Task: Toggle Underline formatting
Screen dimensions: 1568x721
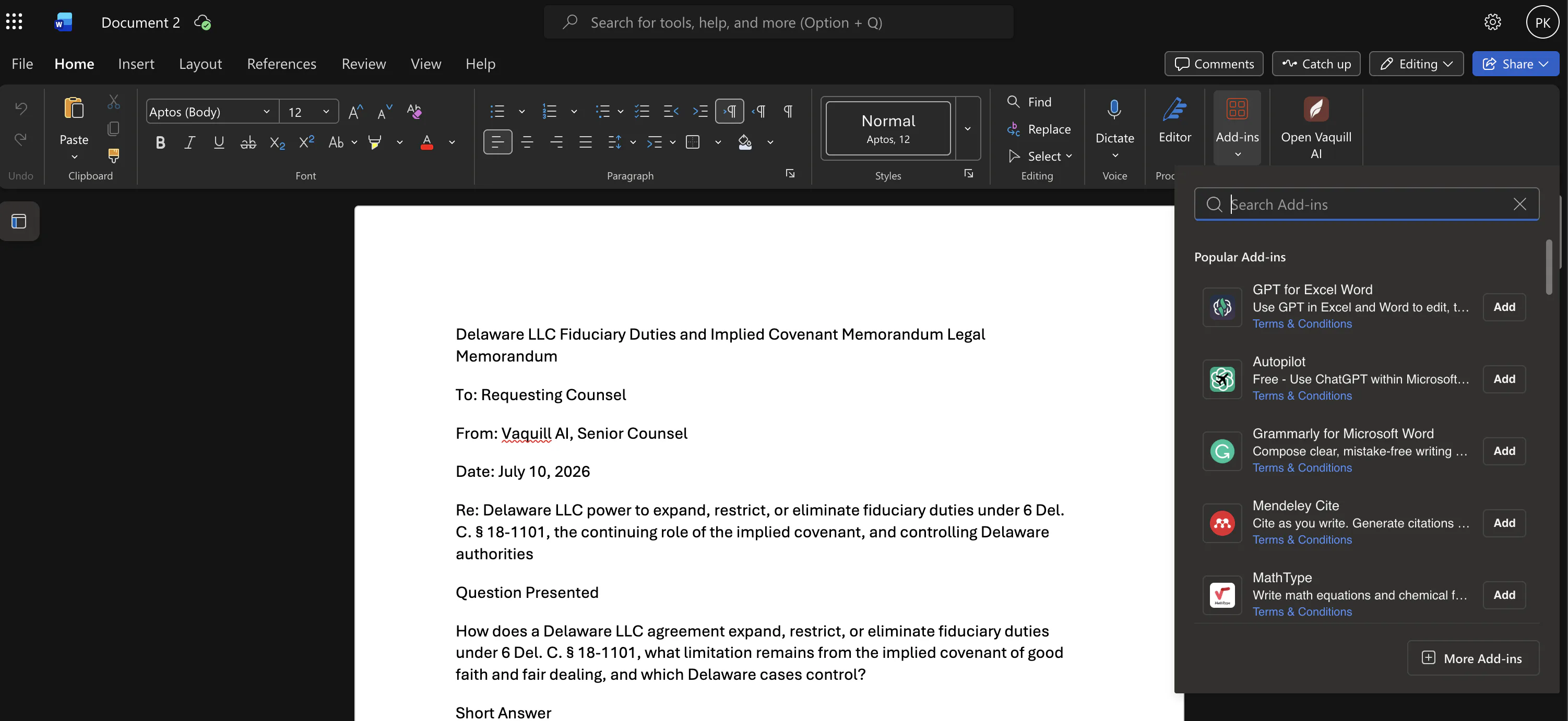Action: pyautogui.click(x=219, y=142)
